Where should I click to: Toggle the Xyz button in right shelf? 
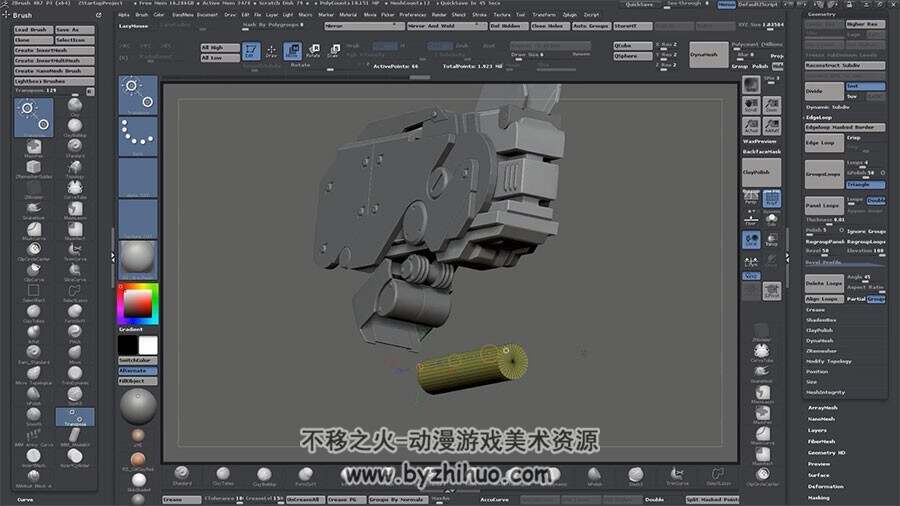point(751,276)
